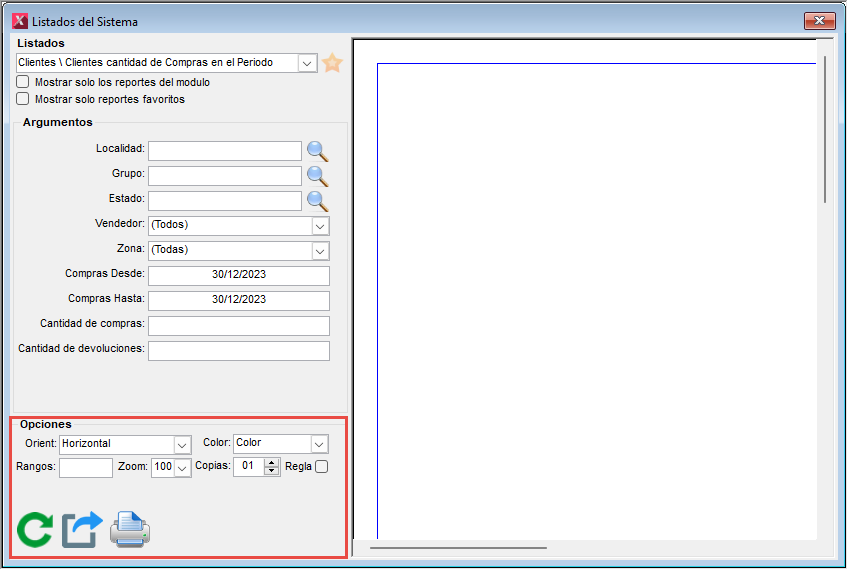
Task: Increase Copias with the up arrow
Action: tap(272, 462)
